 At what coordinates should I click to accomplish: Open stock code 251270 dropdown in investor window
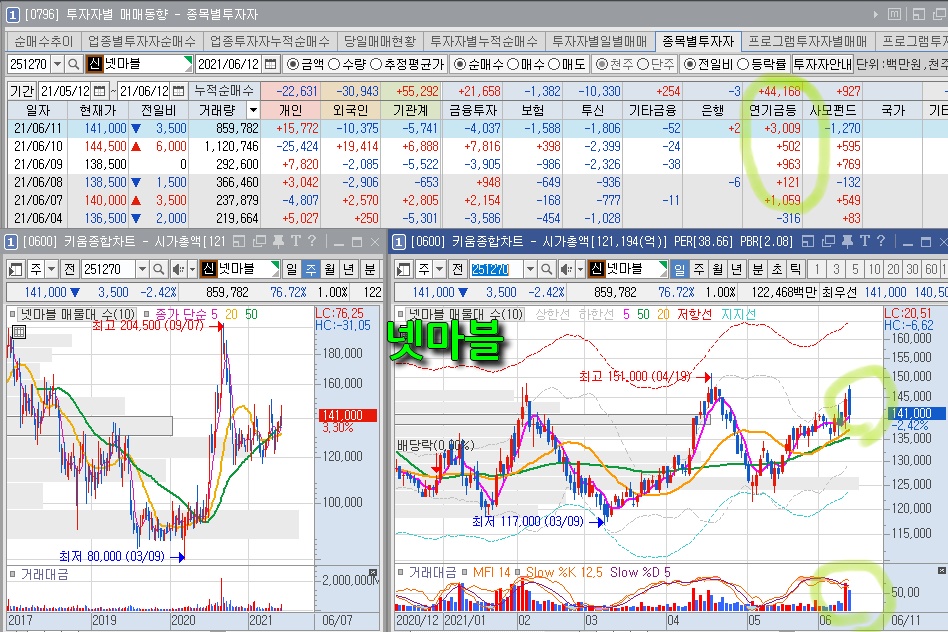(57, 64)
